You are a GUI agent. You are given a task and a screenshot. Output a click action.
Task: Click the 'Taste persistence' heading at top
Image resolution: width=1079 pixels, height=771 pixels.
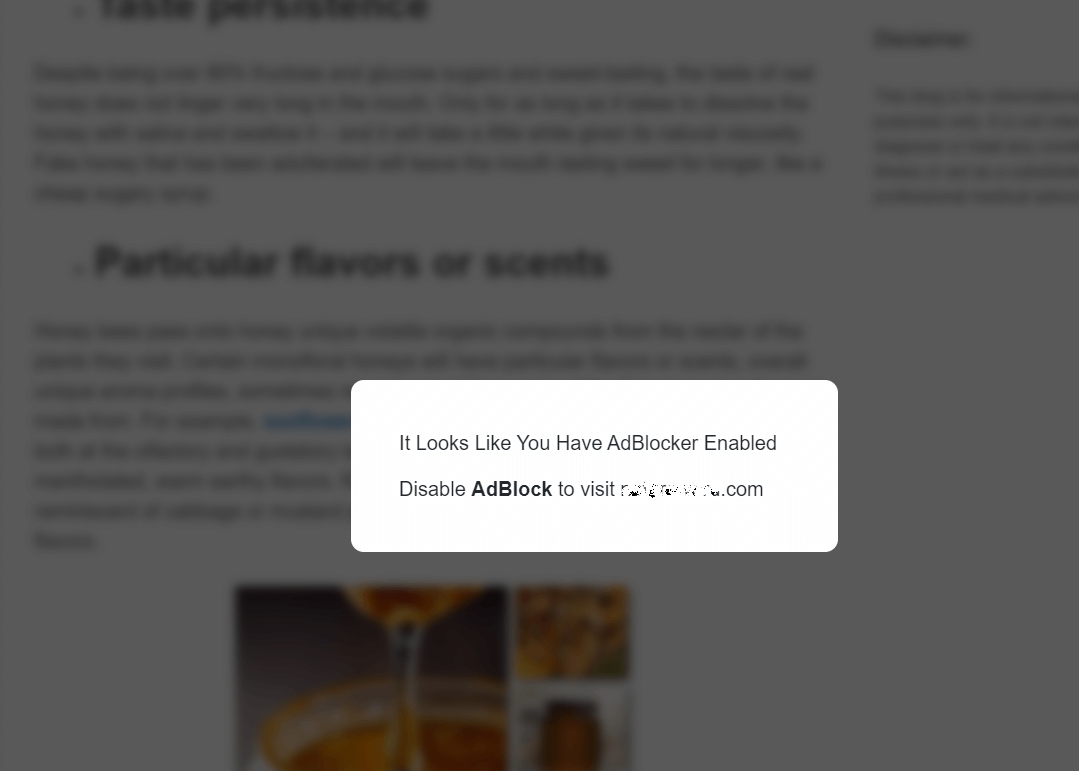tap(264, 10)
